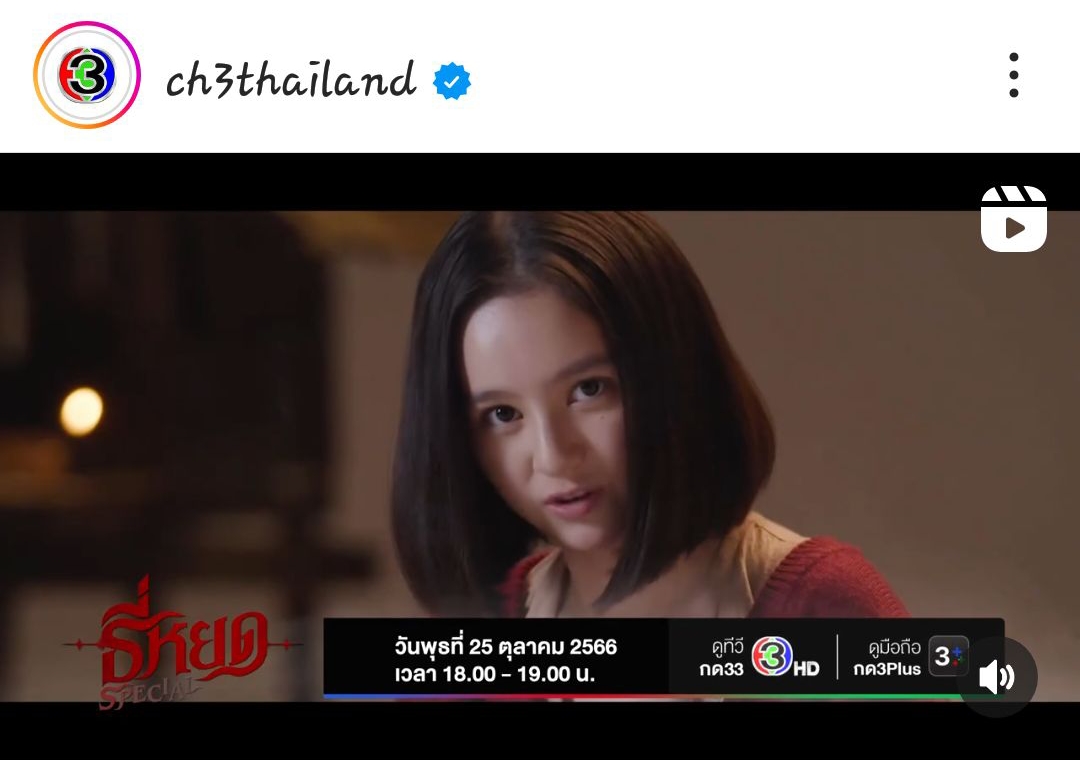
Task: Open the Reels icon on the video
Action: click(x=1013, y=218)
